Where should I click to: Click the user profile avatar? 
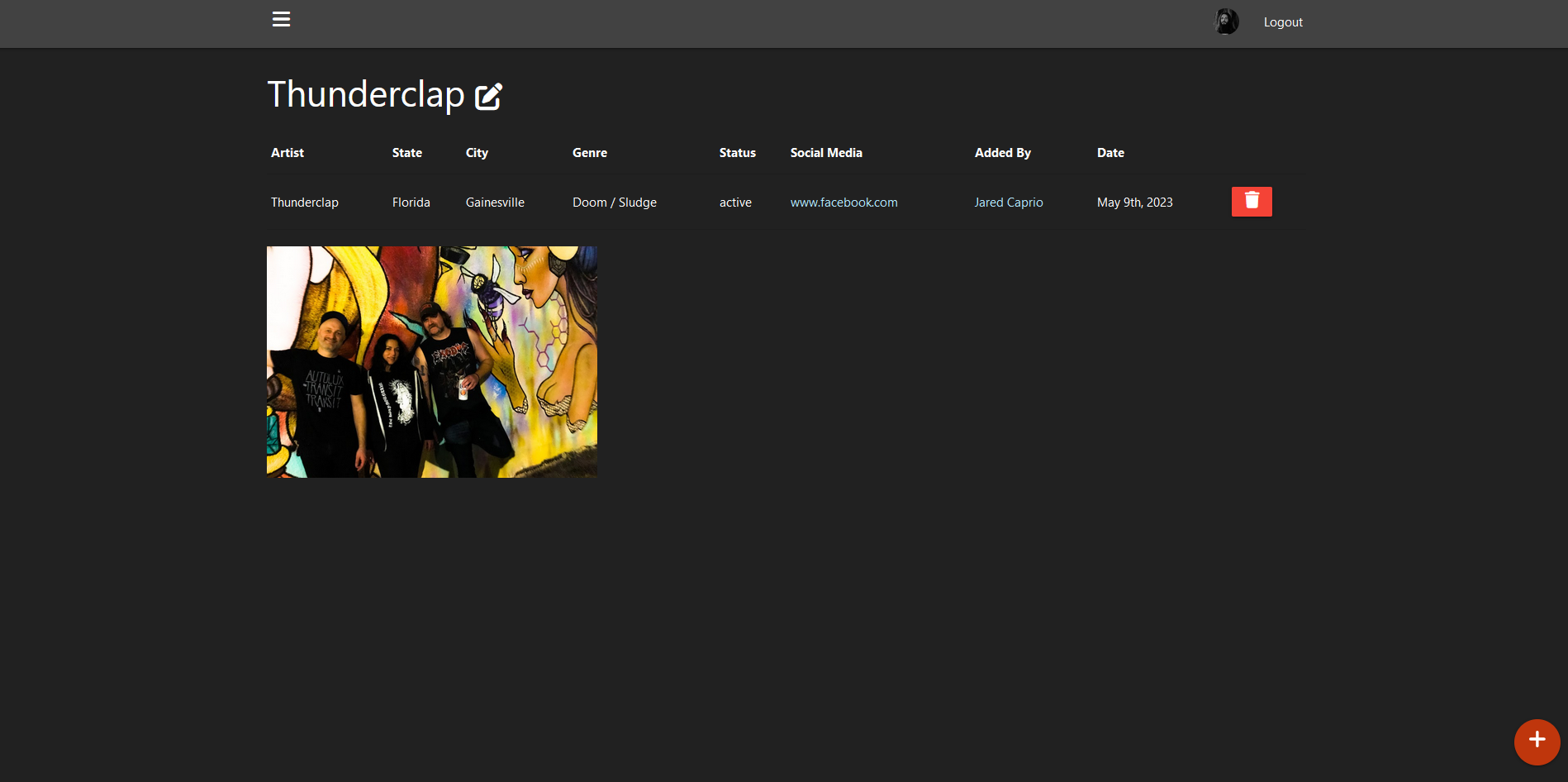(1226, 21)
